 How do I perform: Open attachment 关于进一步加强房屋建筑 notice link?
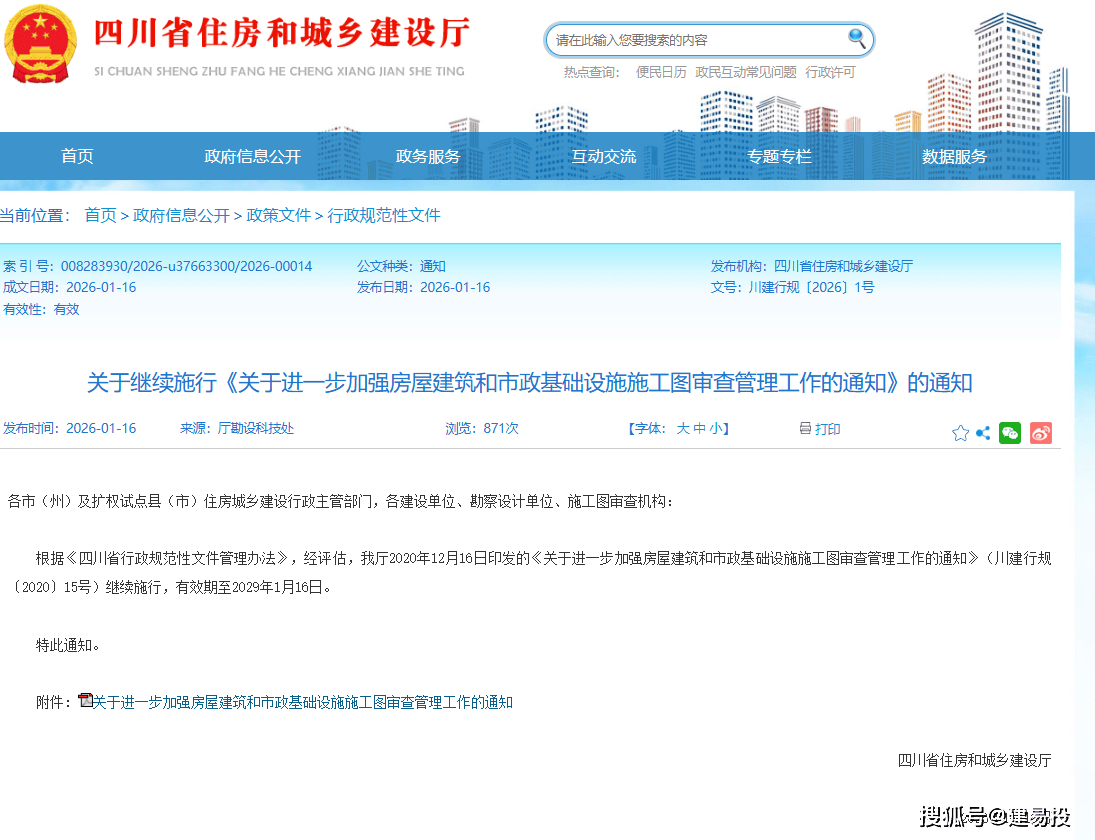coord(302,702)
